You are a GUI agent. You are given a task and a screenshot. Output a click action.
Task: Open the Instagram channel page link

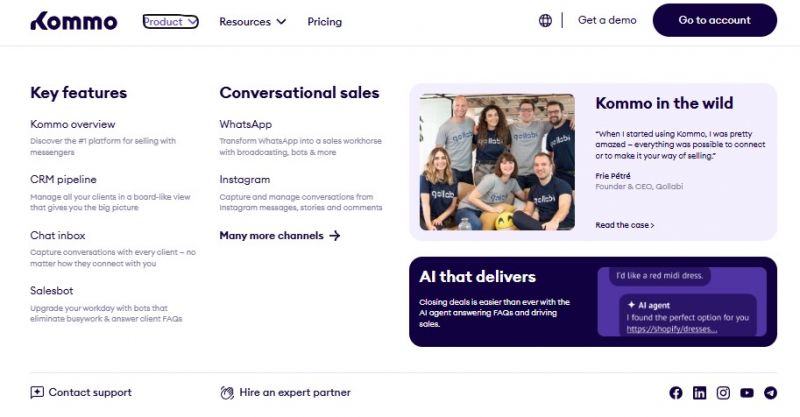[244, 180]
